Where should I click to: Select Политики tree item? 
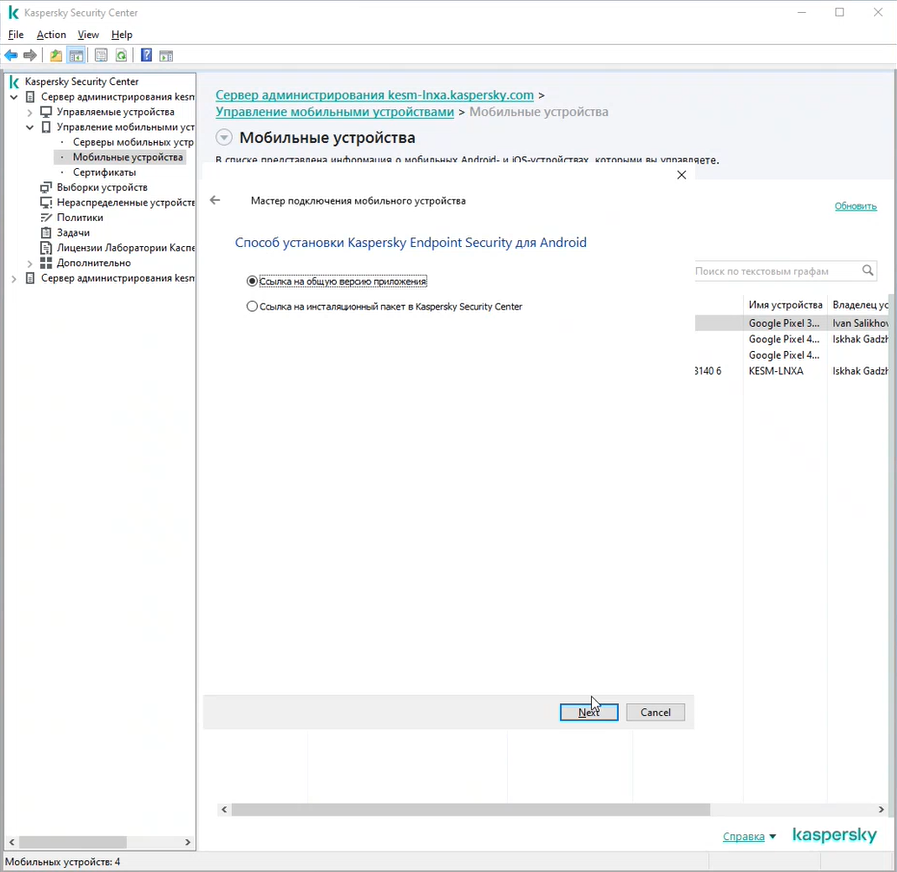(x=80, y=217)
